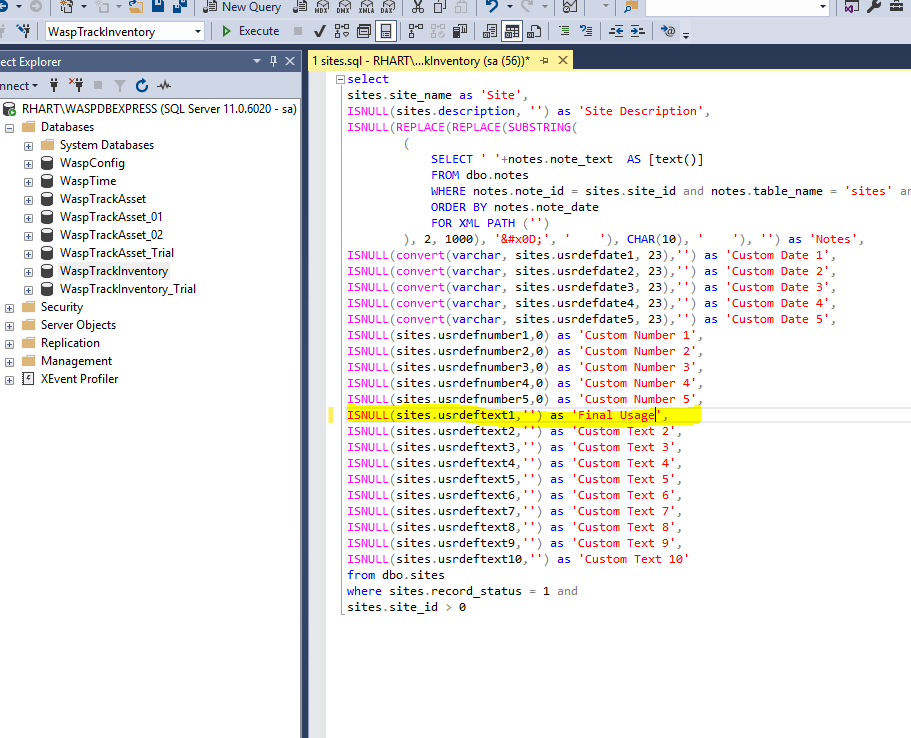
Task: Open Activity Monitor from Object Explorer toolbar
Action: [164, 84]
